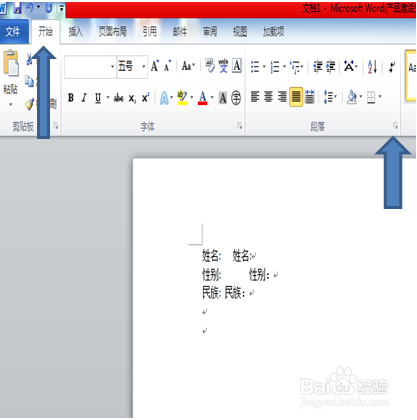This screenshot has width=417, height=420.
Task: Toggle Underline formatting
Action: click(98, 98)
